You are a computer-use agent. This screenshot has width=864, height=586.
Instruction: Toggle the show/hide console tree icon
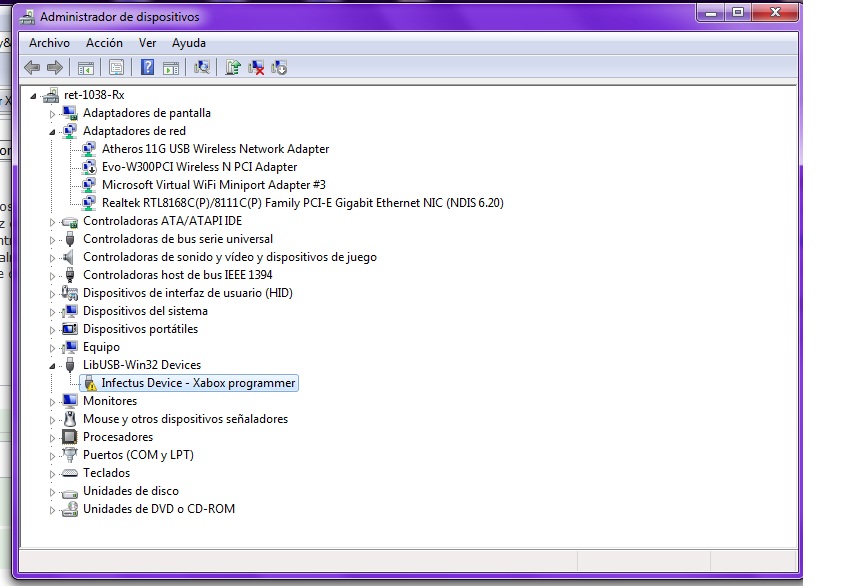click(85, 68)
